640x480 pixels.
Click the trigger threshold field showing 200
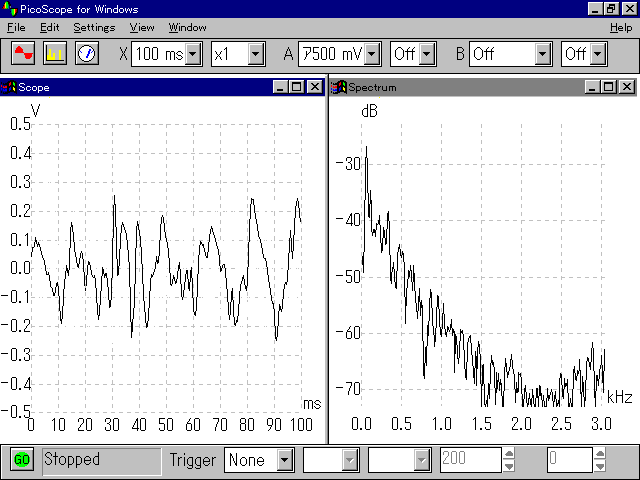pos(470,460)
